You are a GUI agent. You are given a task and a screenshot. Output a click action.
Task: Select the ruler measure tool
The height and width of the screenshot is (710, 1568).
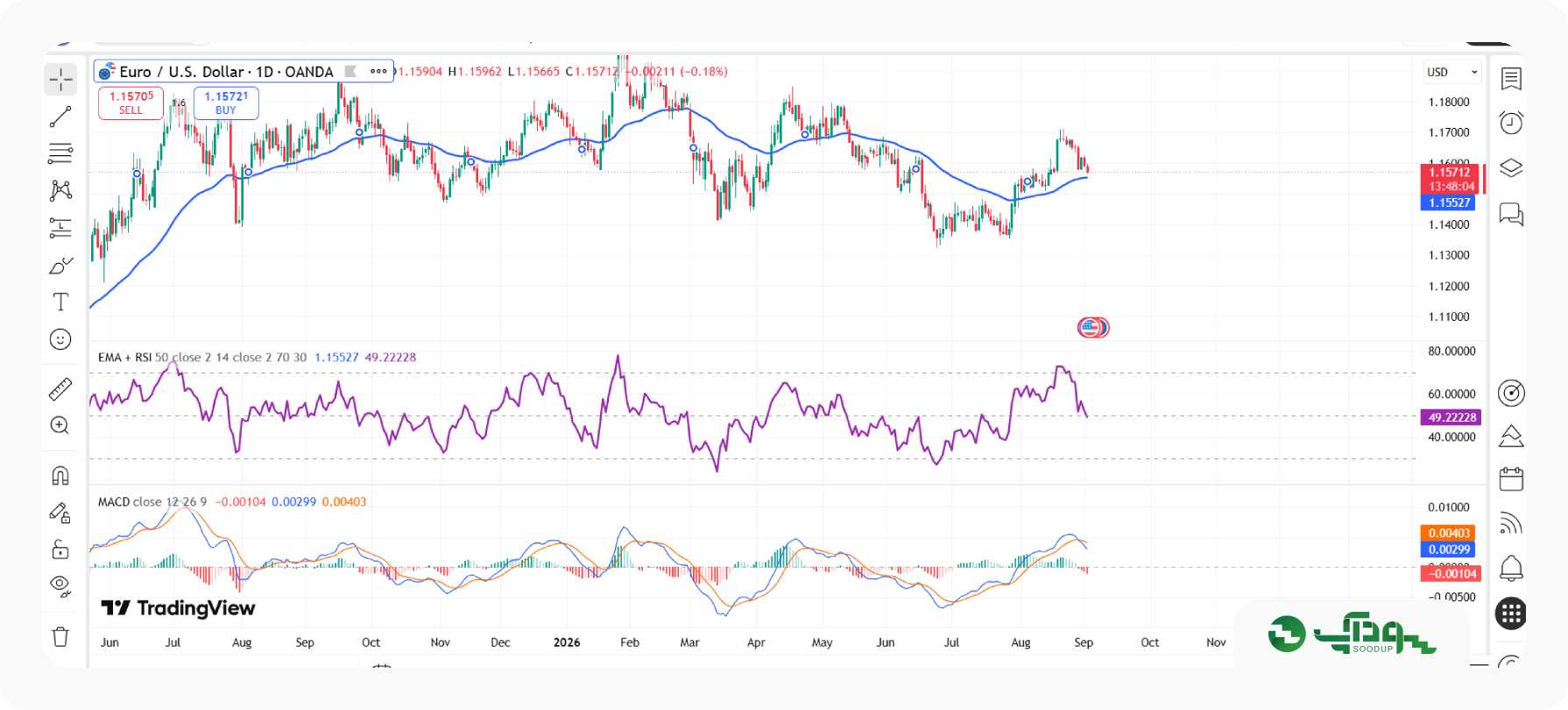click(x=60, y=388)
